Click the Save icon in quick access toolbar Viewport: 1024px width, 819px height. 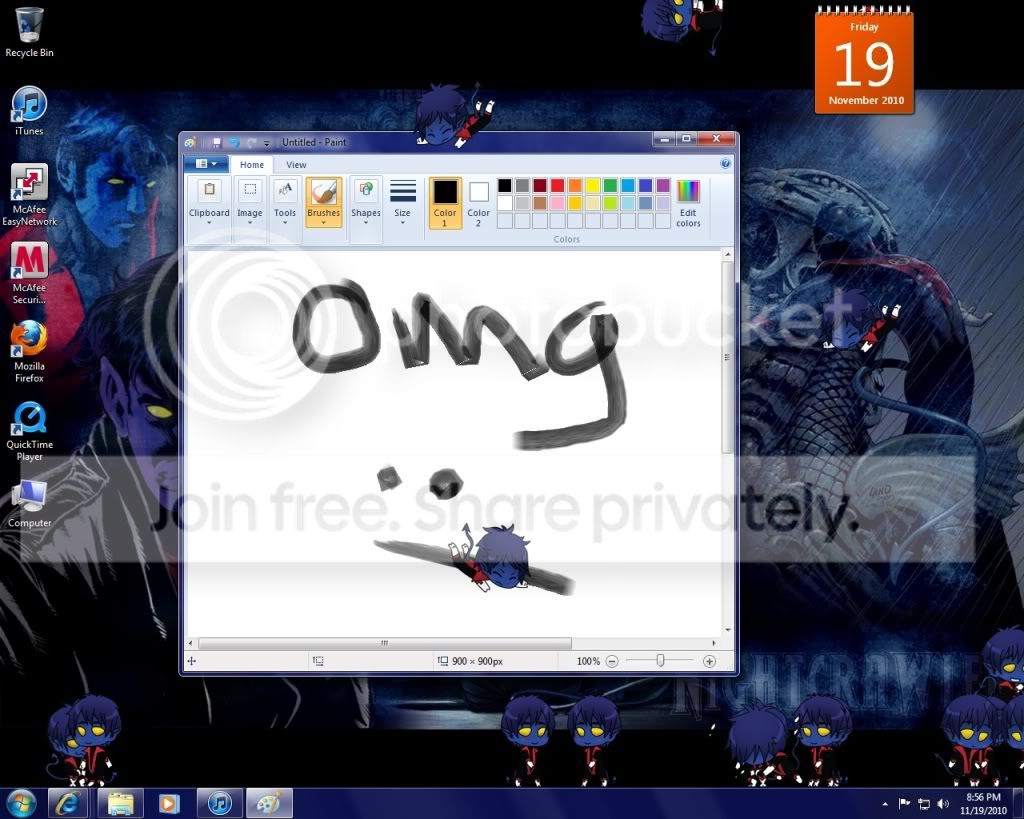coord(217,142)
